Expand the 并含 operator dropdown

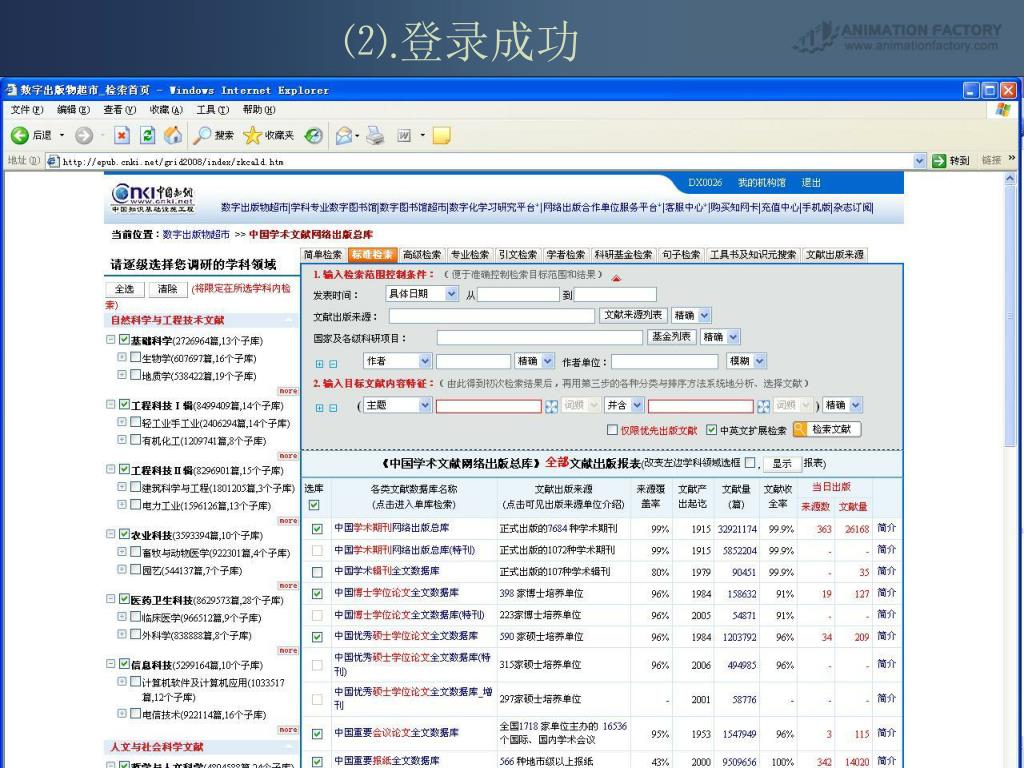pos(636,405)
